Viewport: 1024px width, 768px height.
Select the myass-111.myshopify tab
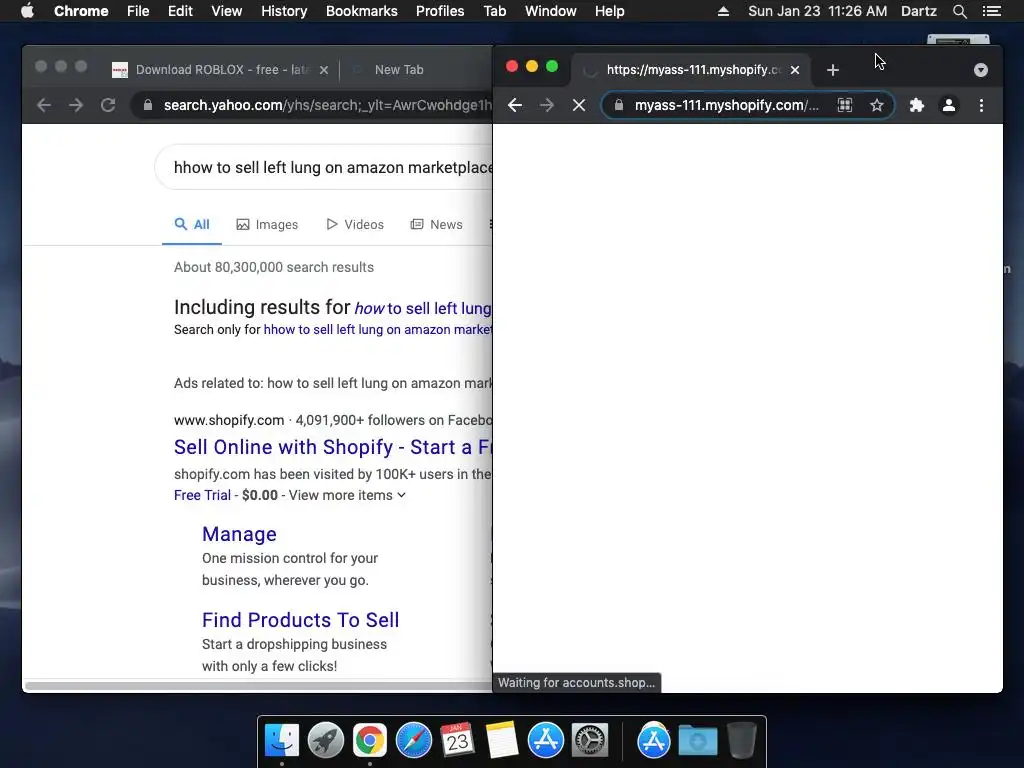point(692,69)
